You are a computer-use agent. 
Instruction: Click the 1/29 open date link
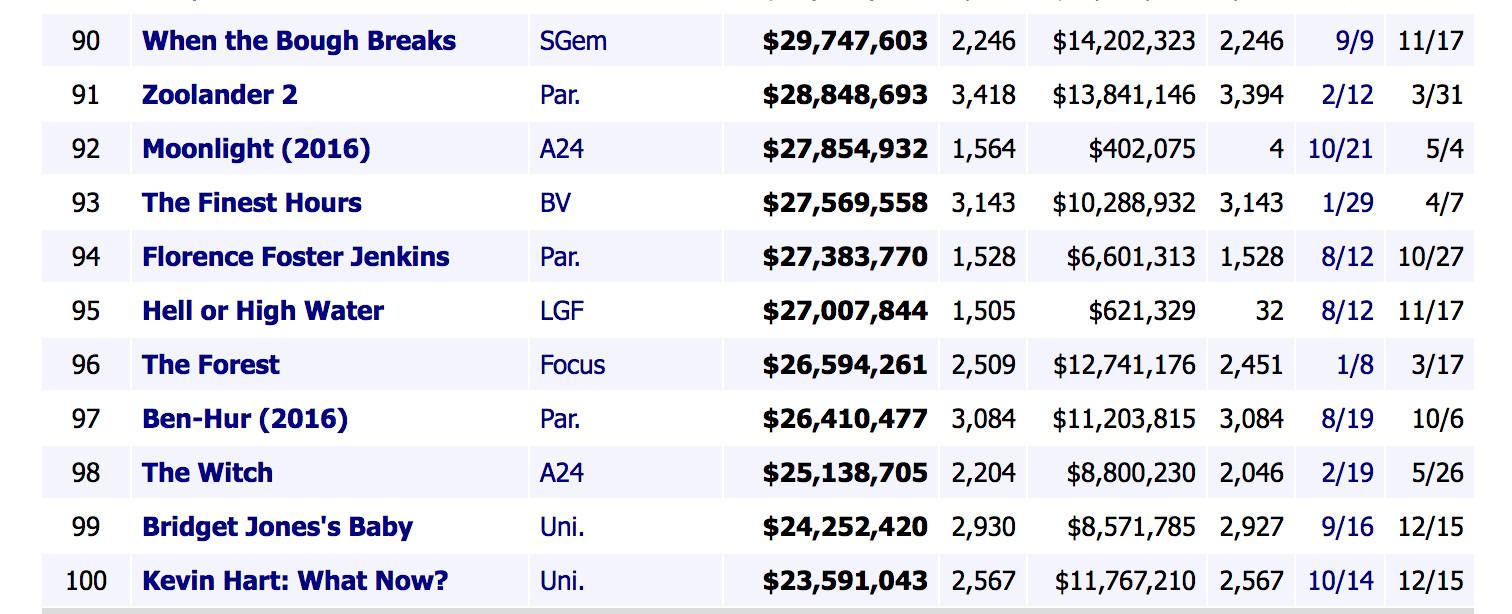pyautogui.click(x=1347, y=203)
